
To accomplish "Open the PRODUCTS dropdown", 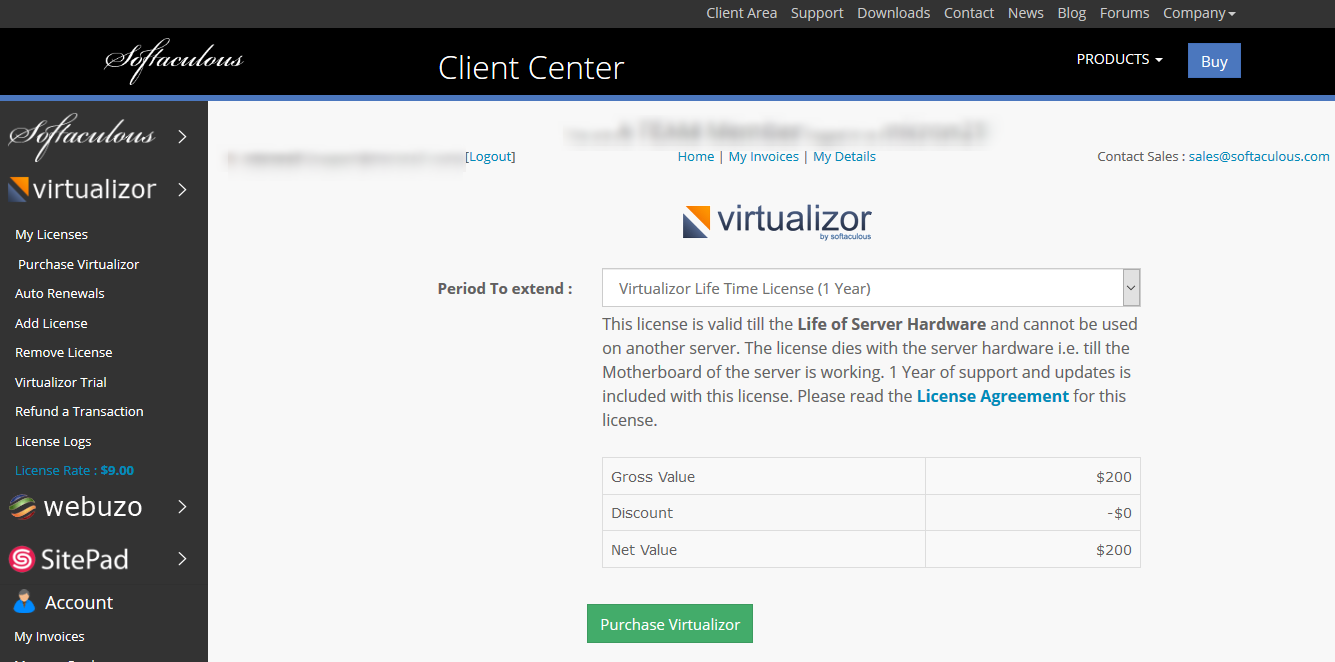I will [1119, 59].
